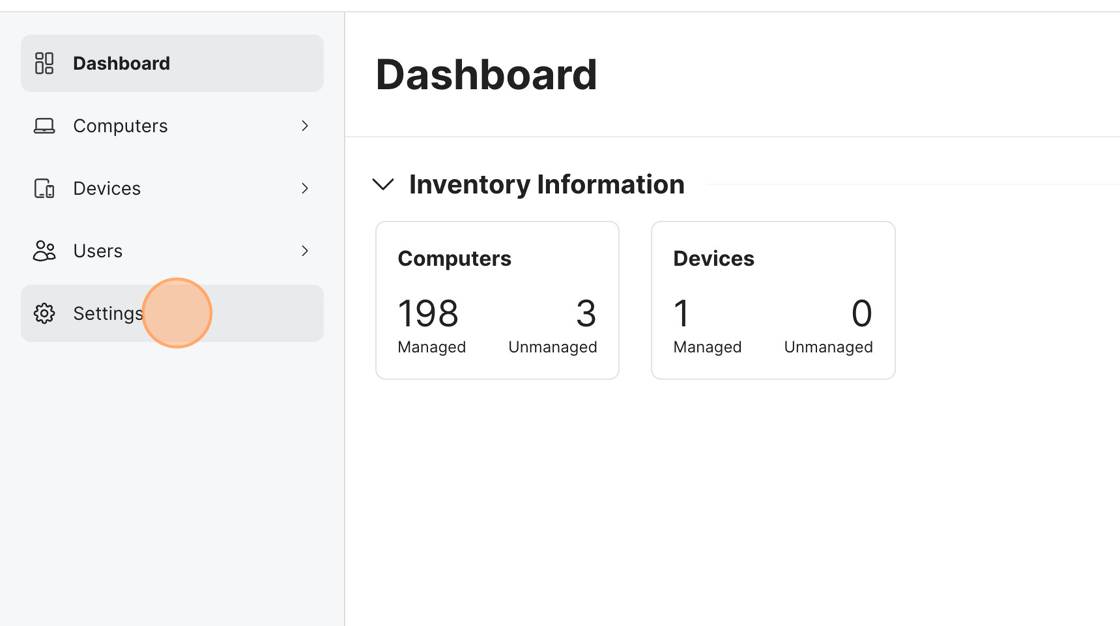Viewport: 1120px width, 626px height.
Task: Click the 3 unmanaged computers count
Action: (x=586, y=314)
